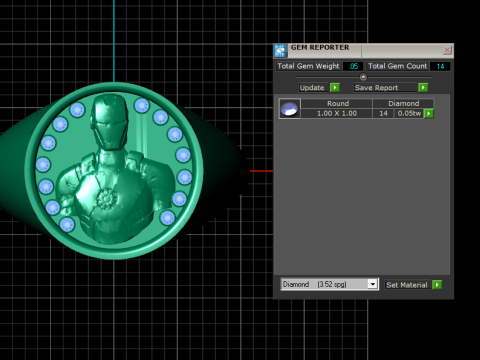Select the '14' quantity cell in gem row
This screenshot has width=480, height=360.
(x=383, y=113)
